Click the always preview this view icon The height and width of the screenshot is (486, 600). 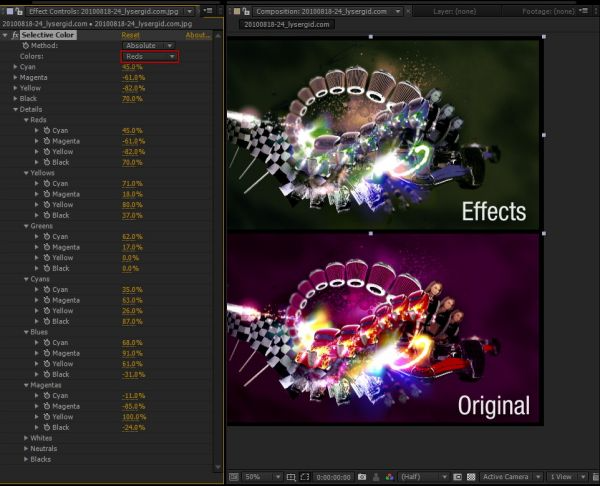click(x=233, y=477)
